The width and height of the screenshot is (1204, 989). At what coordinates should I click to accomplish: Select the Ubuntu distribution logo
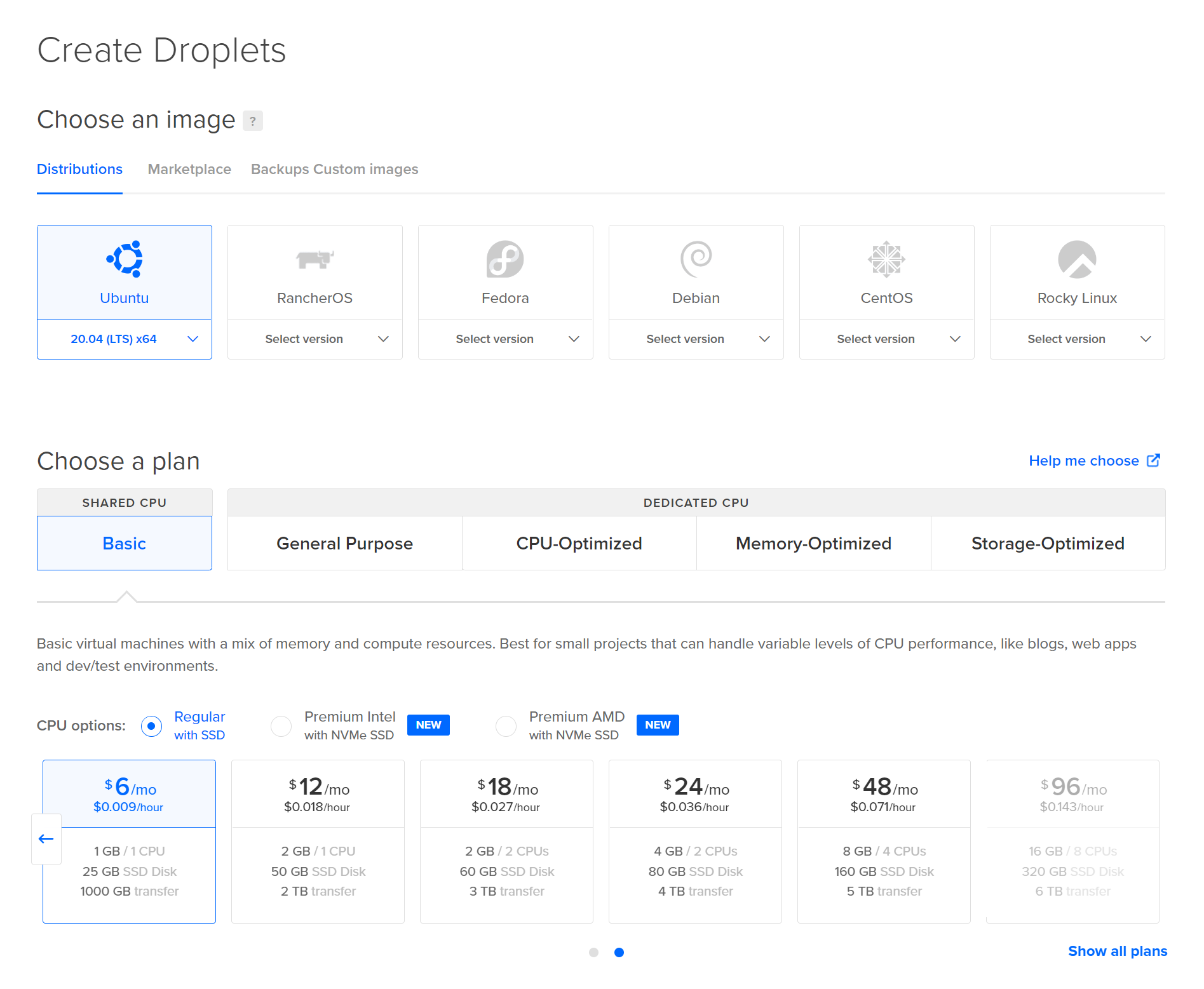click(125, 259)
